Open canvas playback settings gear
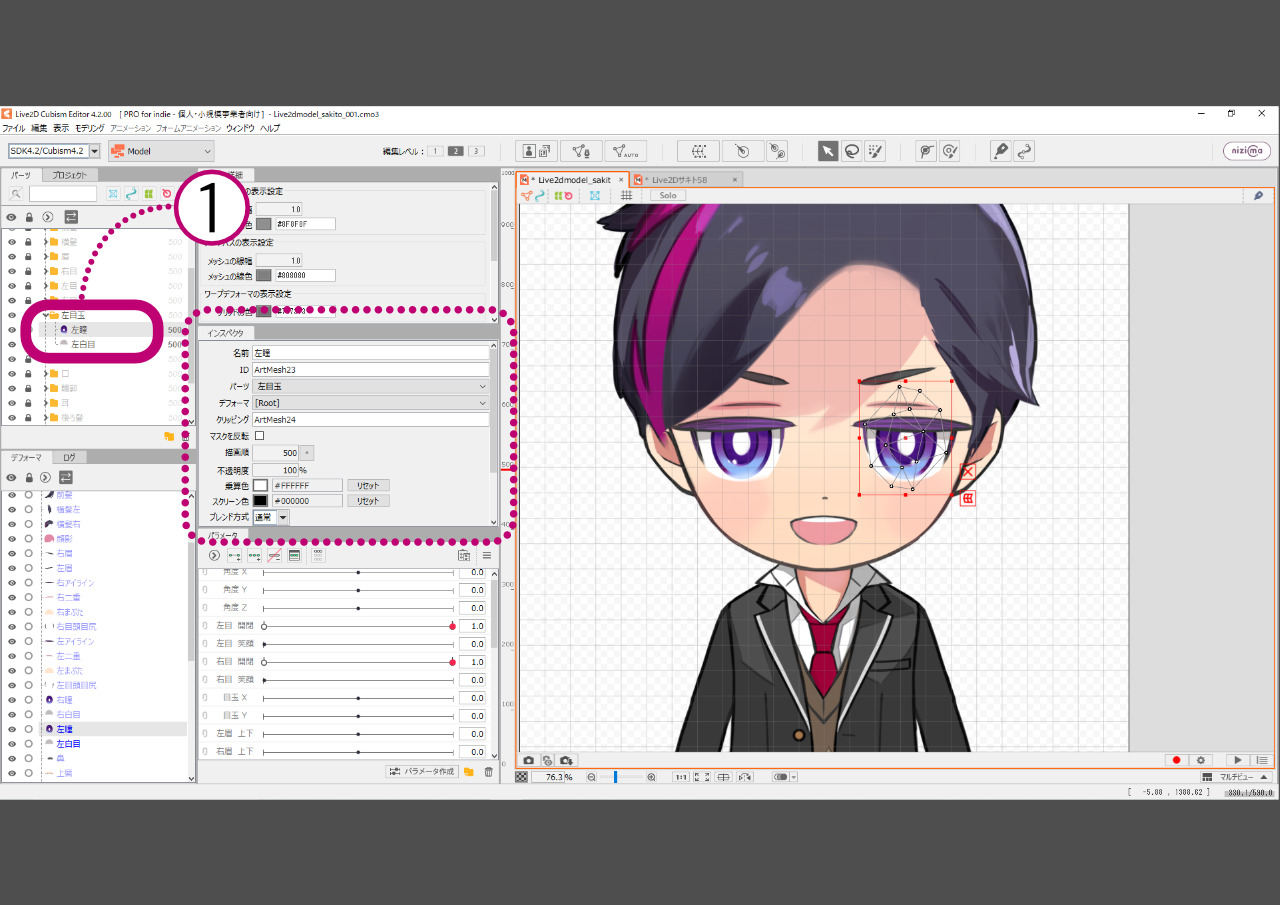This screenshot has height=905, width=1280. (x=1201, y=760)
